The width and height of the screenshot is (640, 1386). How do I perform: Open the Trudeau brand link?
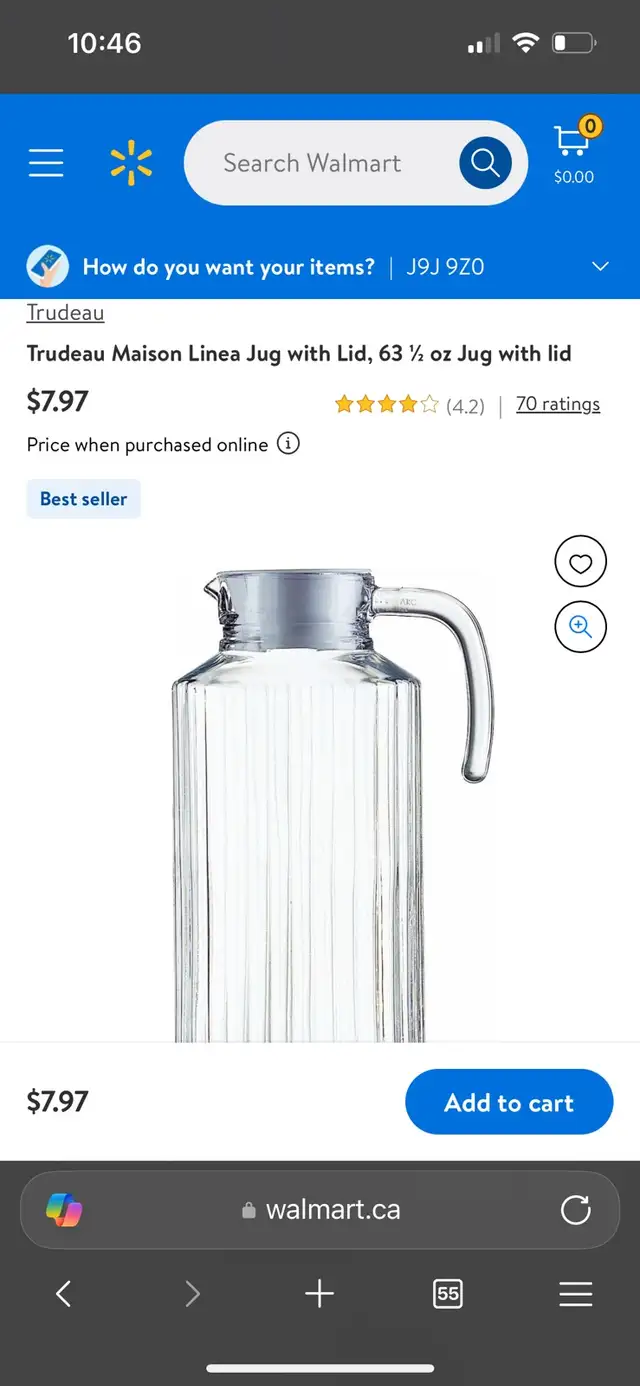[65, 312]
